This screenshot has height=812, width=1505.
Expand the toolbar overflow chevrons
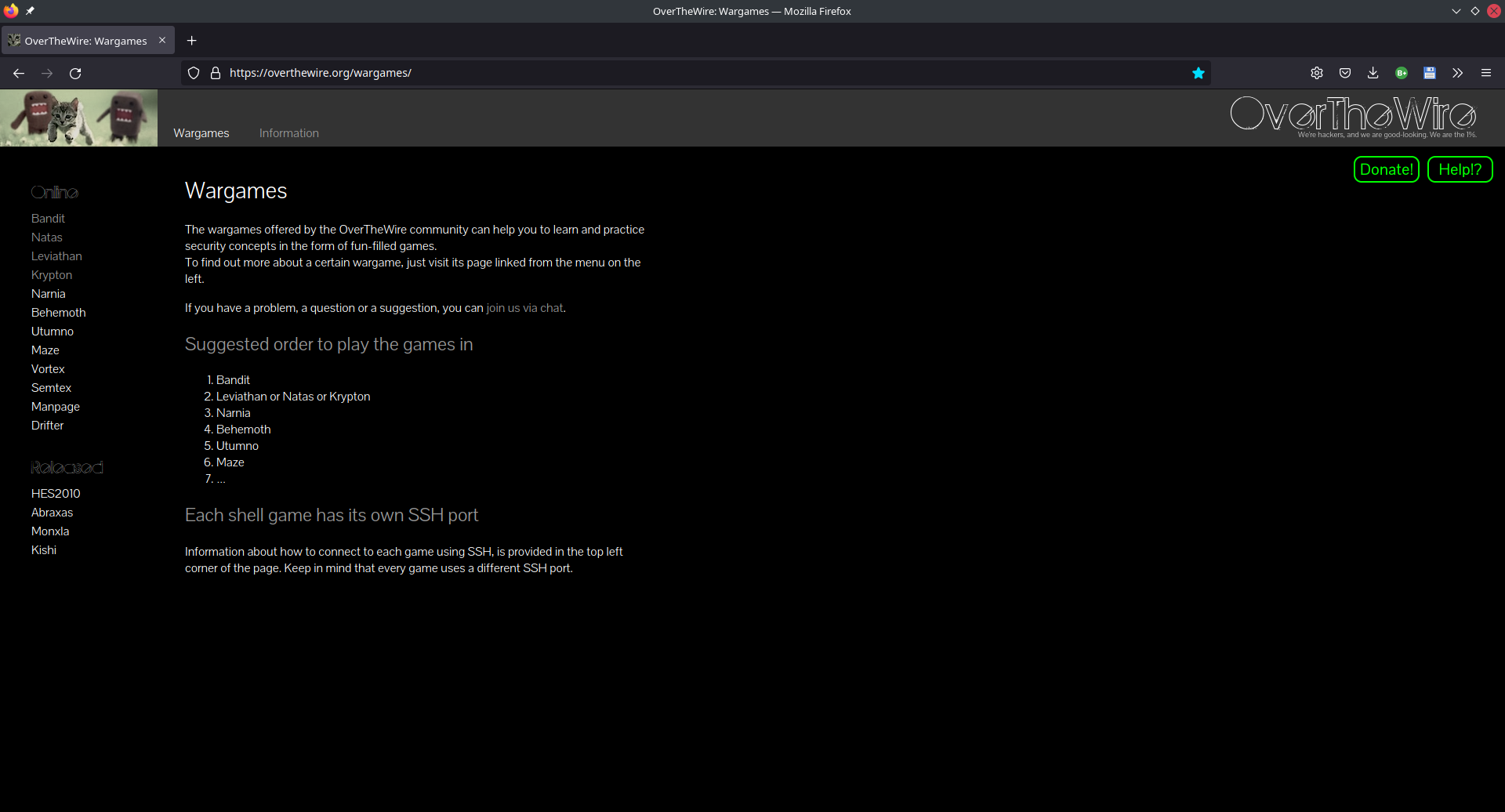(x=1457, y=73)
